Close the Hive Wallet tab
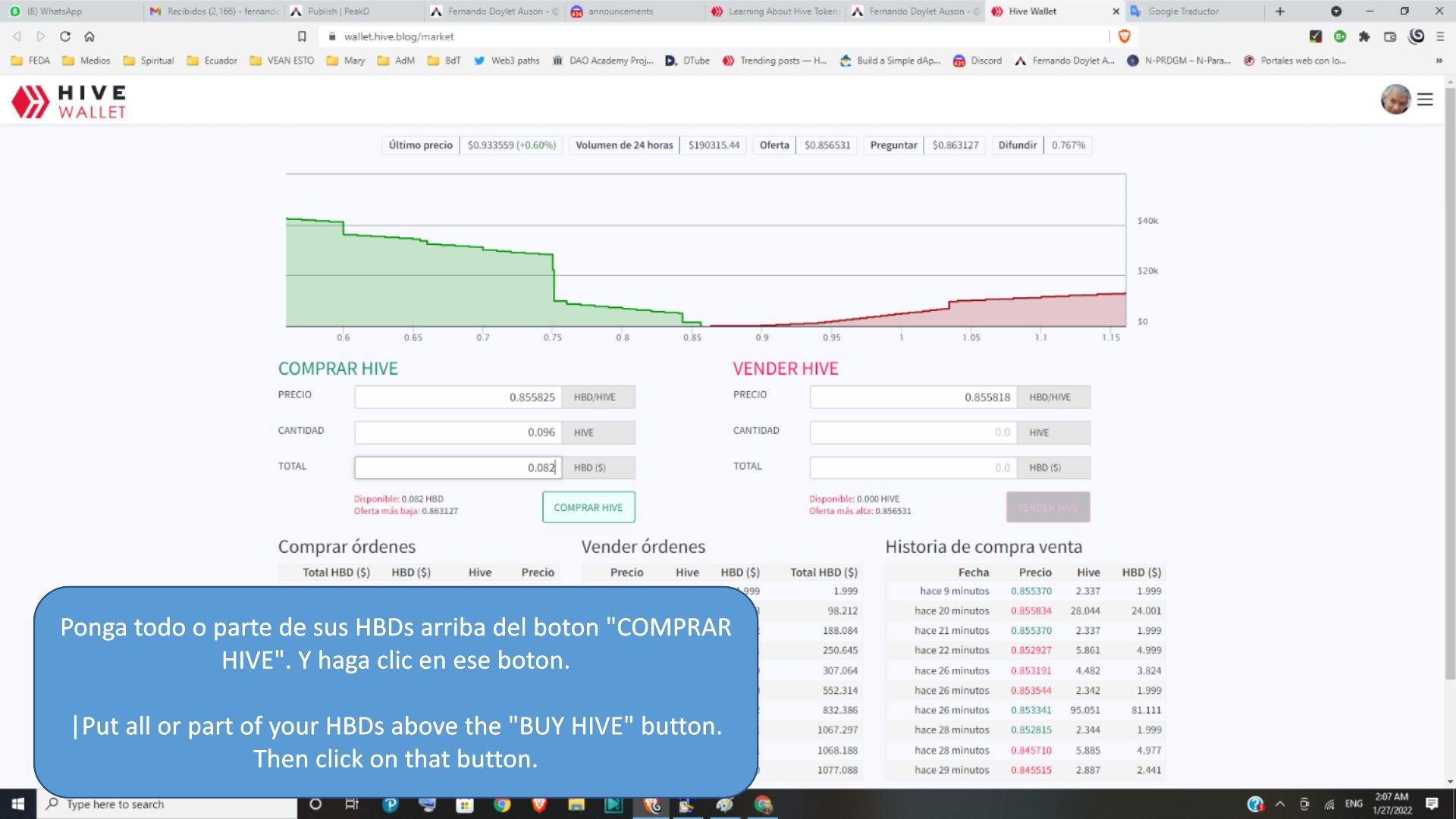Screen dimensions: 1456x819 point(1116,11)
